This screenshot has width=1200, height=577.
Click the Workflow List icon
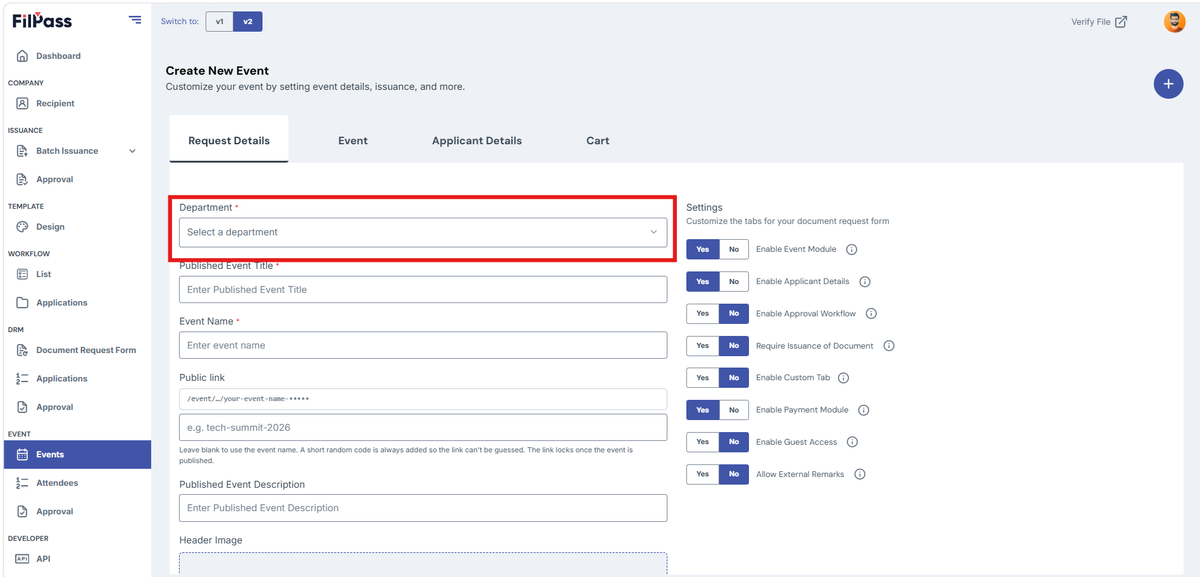coord(22,274)
